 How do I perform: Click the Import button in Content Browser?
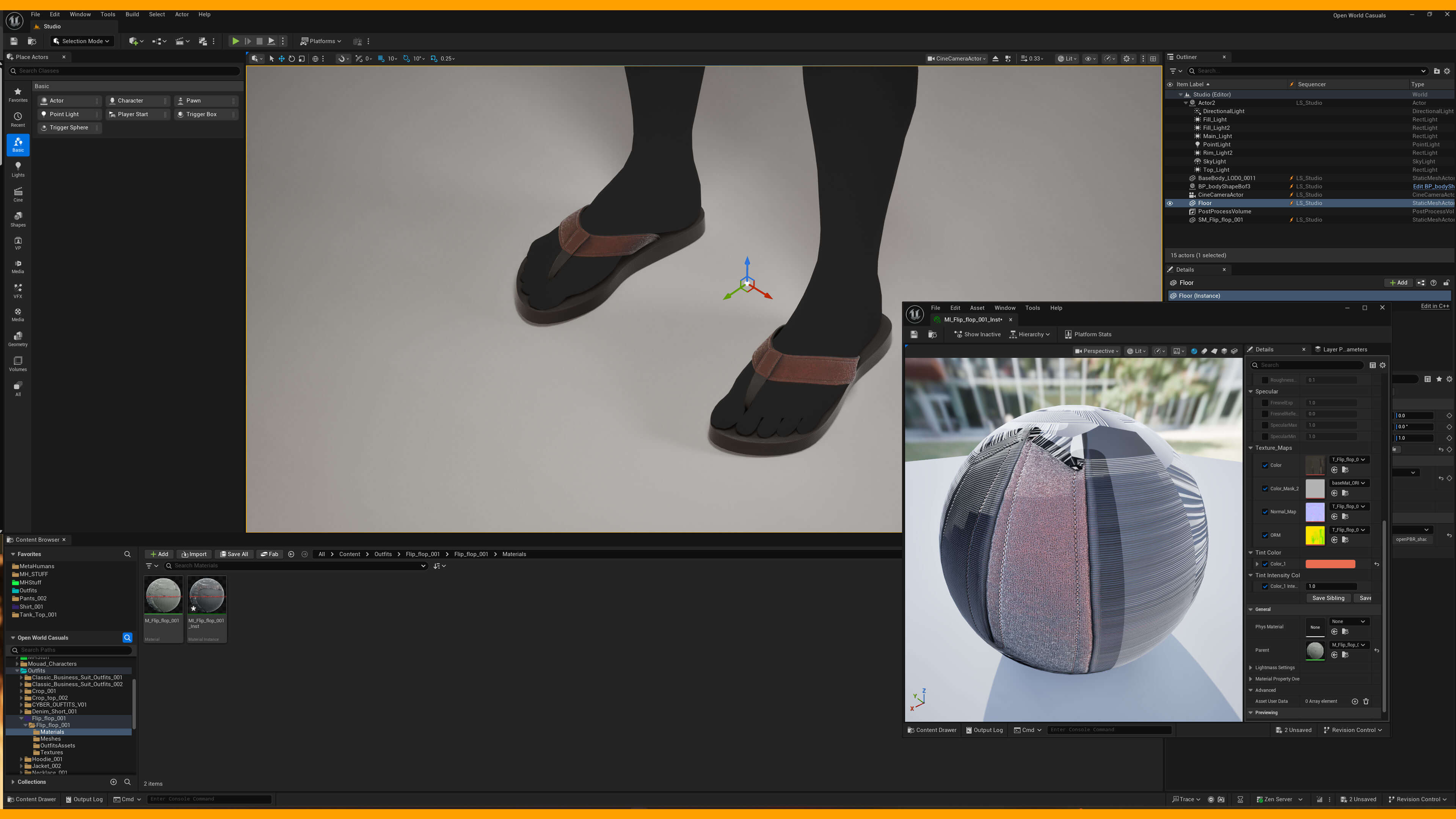pos(194,554)
